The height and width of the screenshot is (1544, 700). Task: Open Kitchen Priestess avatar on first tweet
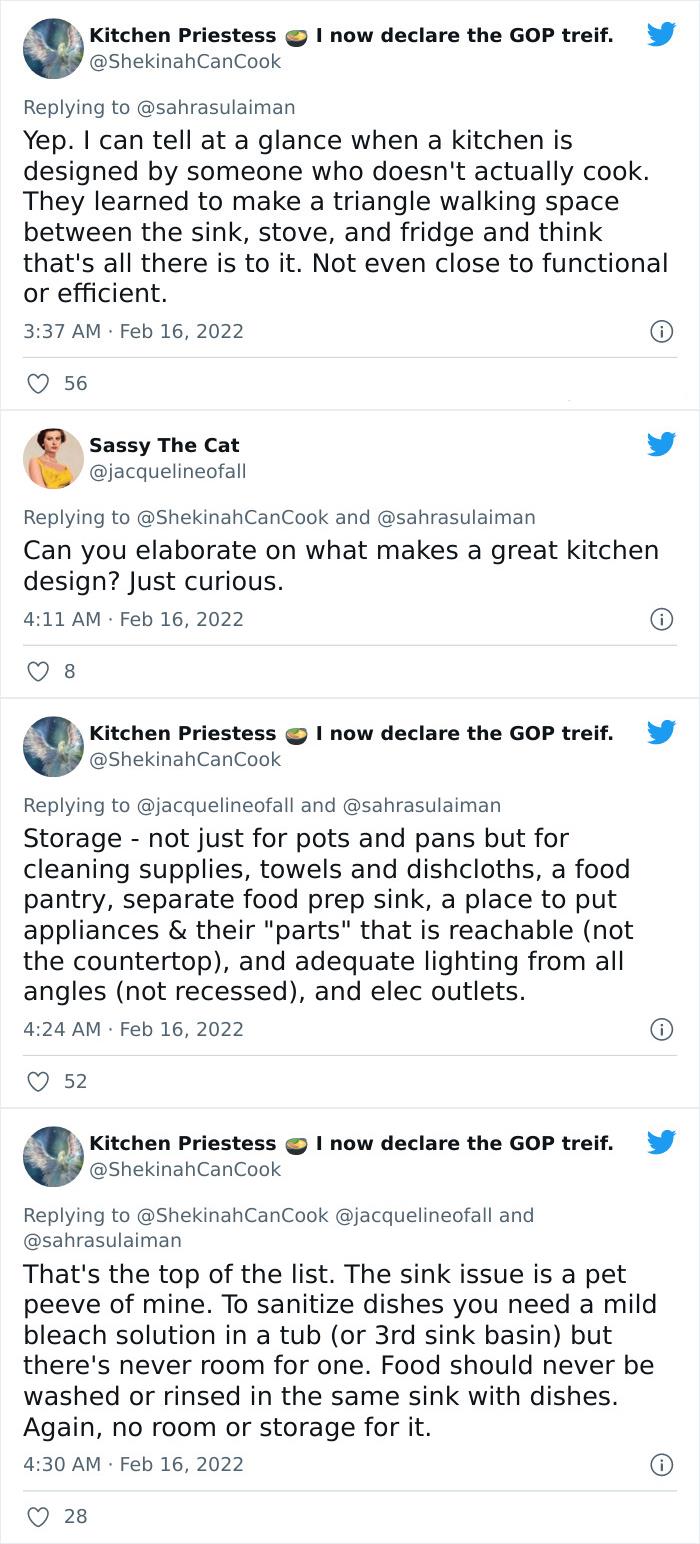pyautogui.click(x=53, y=48)
